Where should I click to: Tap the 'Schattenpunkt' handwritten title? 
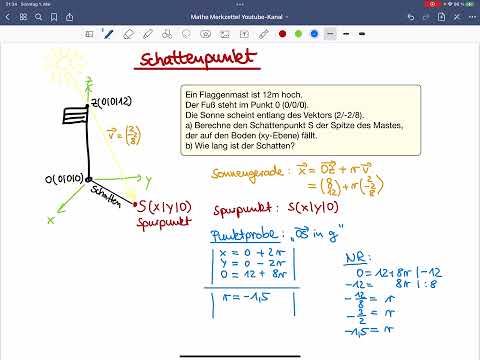point(198,59)
